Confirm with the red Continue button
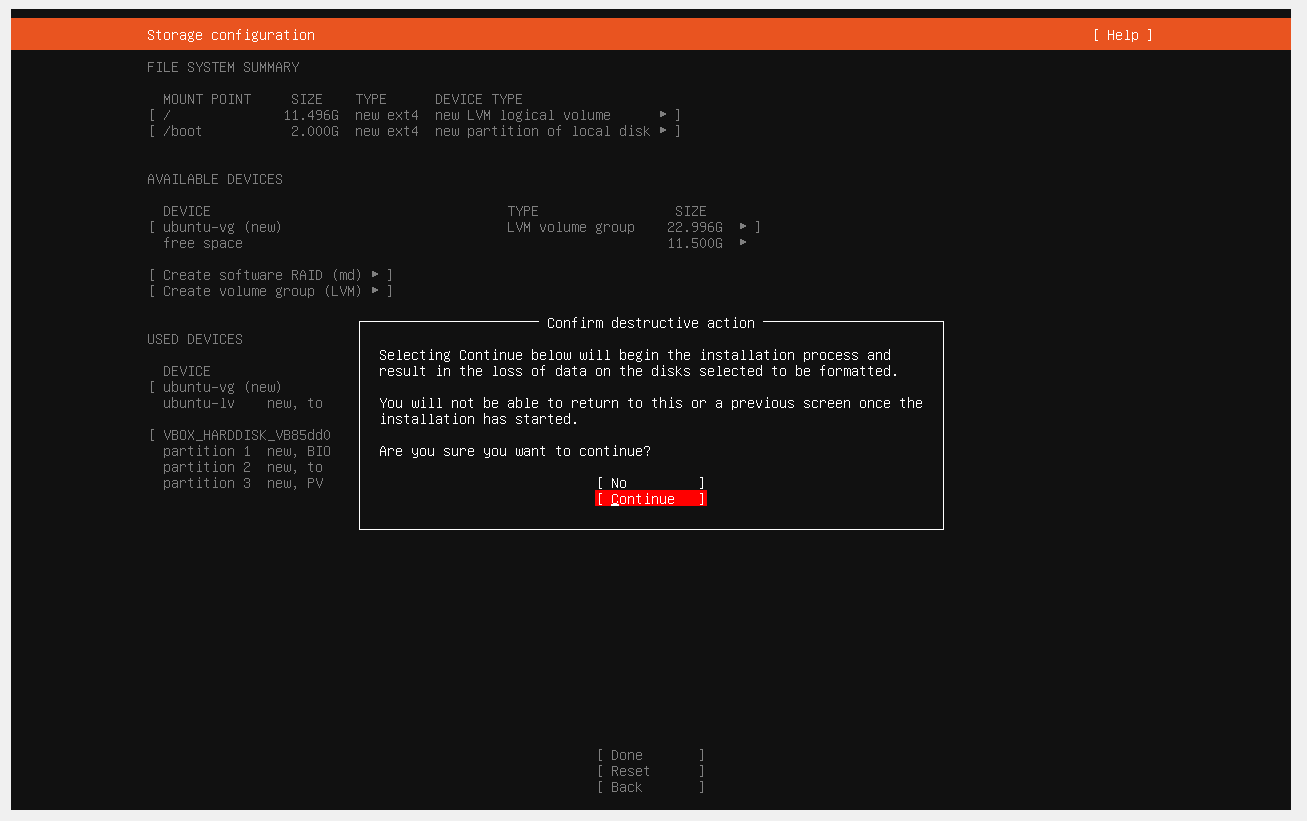The width and height of the screenshot is (1307, 821). [x=651, y=499]
